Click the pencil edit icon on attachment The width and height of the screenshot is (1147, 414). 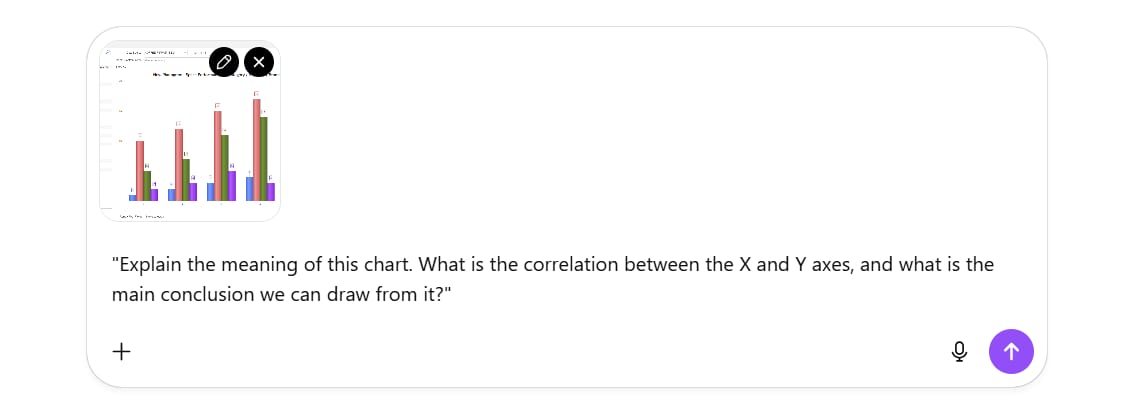click(224, 62)
